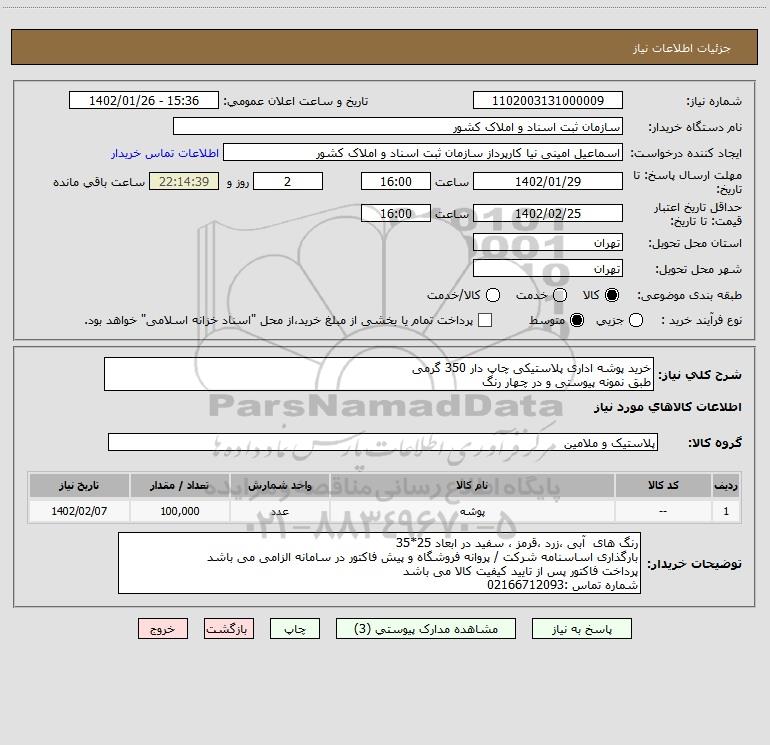This screenshot has height=745, width=770.
Task: Select the کالا/خدمت radio button
Action: [493, 295]
